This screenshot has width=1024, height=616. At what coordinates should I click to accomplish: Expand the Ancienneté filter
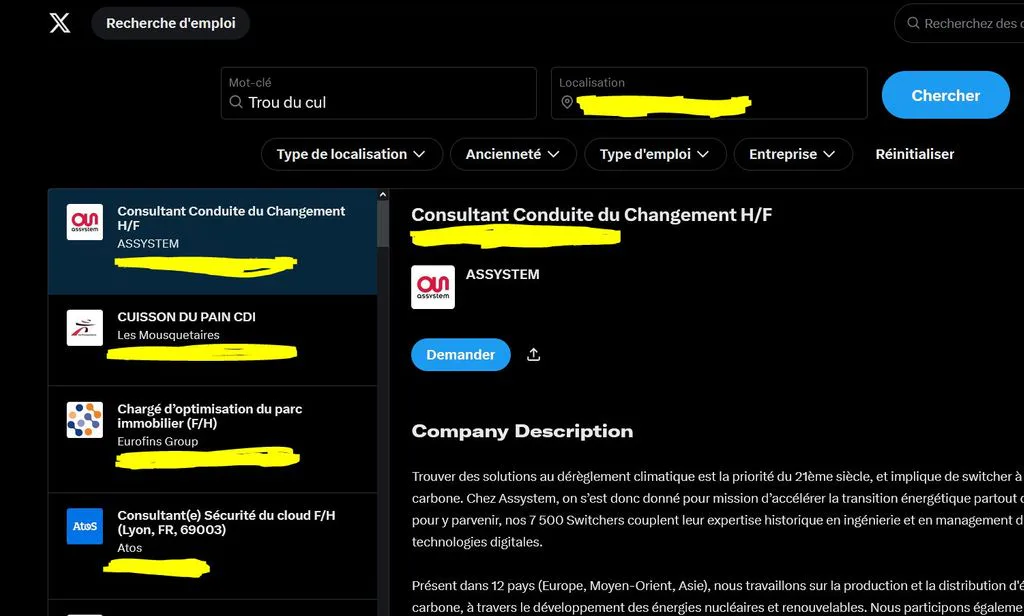click(513, 154)
